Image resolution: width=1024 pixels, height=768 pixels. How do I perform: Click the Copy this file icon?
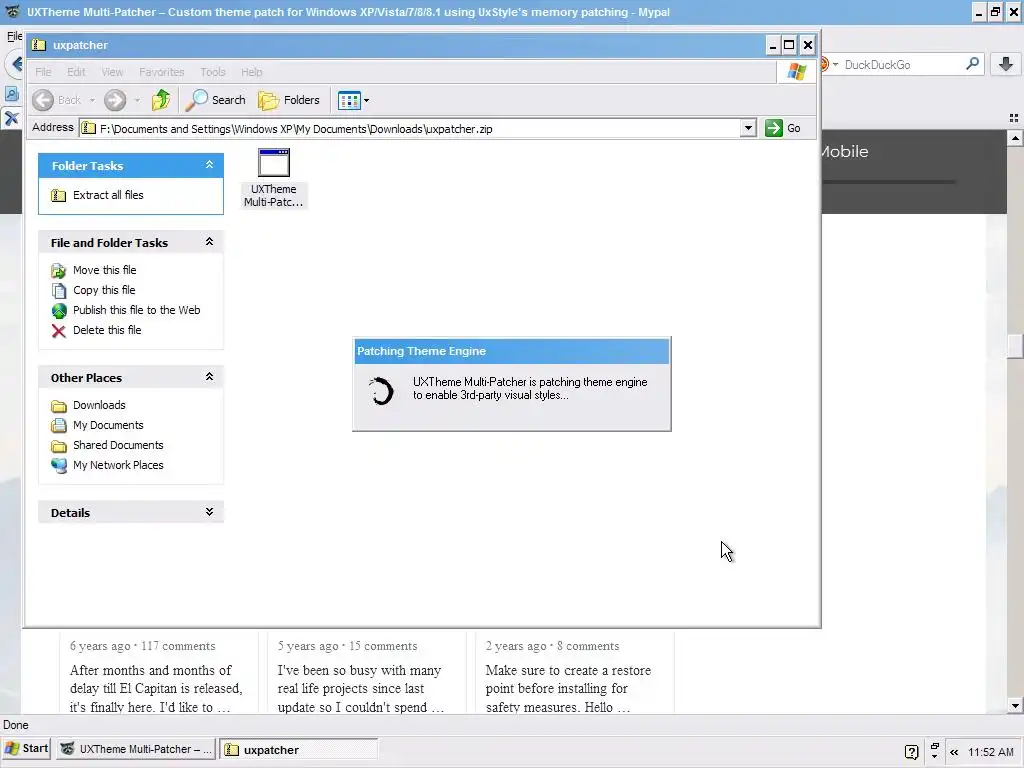pyautogui.click(x=59, y=291)
